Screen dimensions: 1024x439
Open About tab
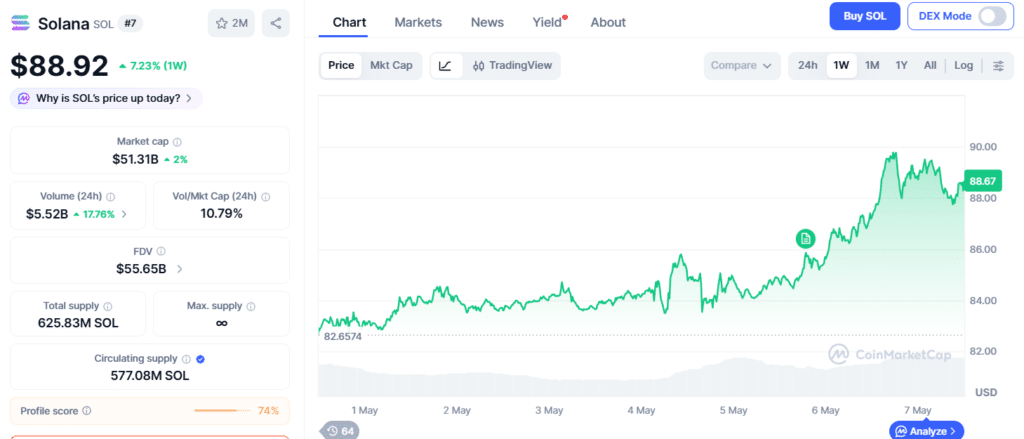(608, 22)
